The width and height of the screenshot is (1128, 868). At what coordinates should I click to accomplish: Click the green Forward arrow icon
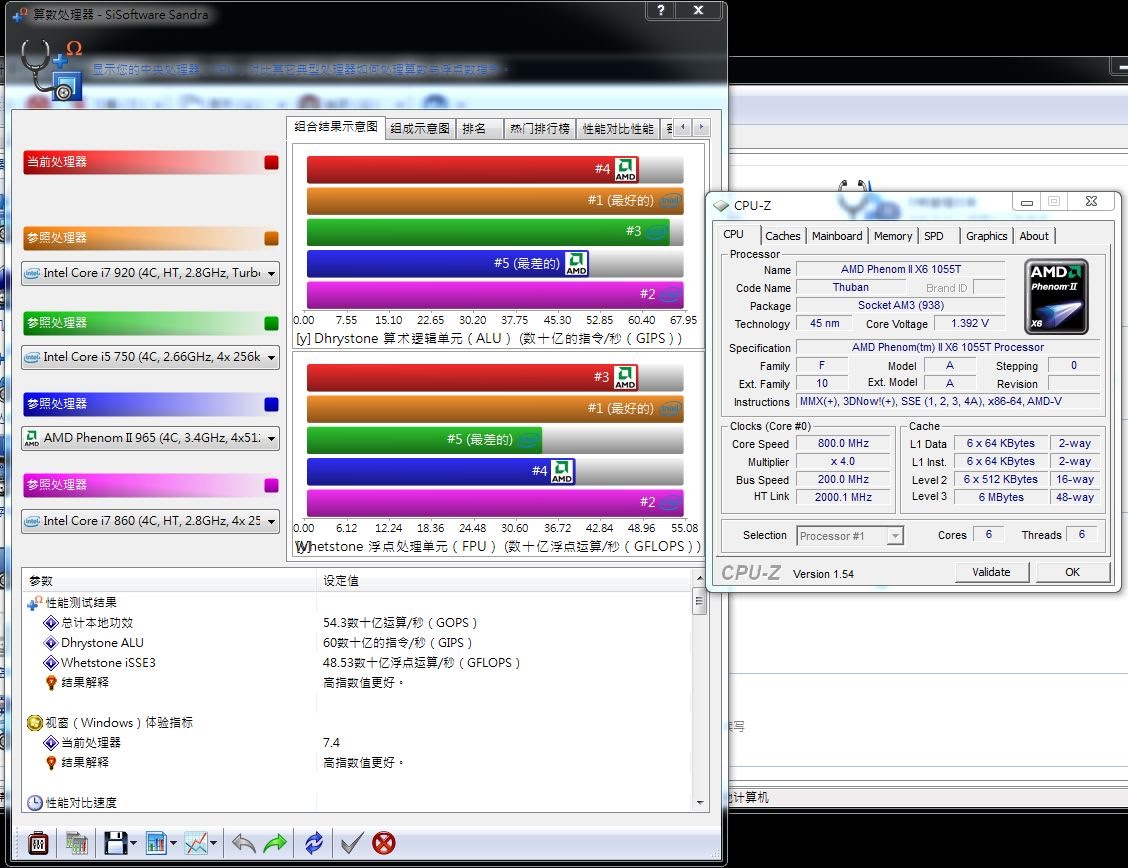[x=275, y=843]
